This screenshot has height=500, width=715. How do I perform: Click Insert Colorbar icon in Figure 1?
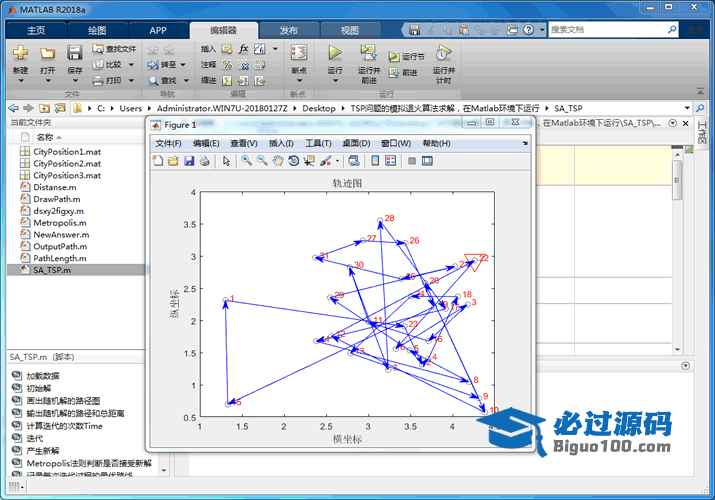pyautogui.click(x=375, y=161)
